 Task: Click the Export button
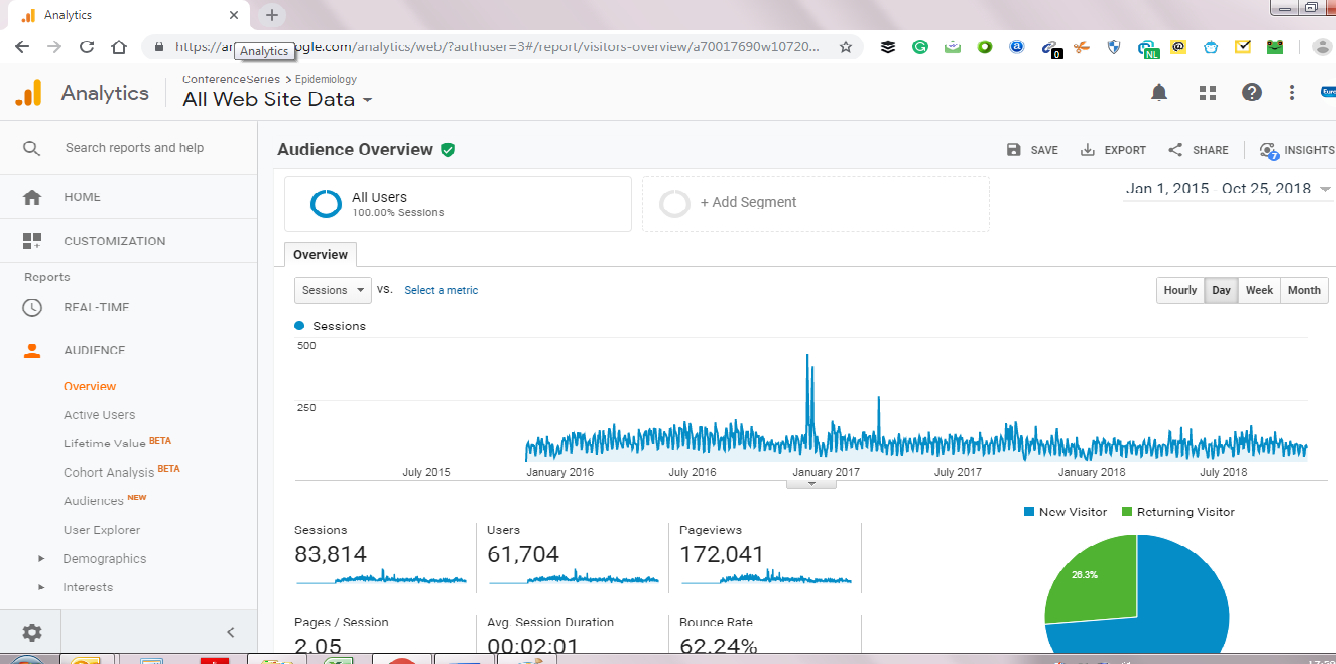click(x=1113, y=150)
